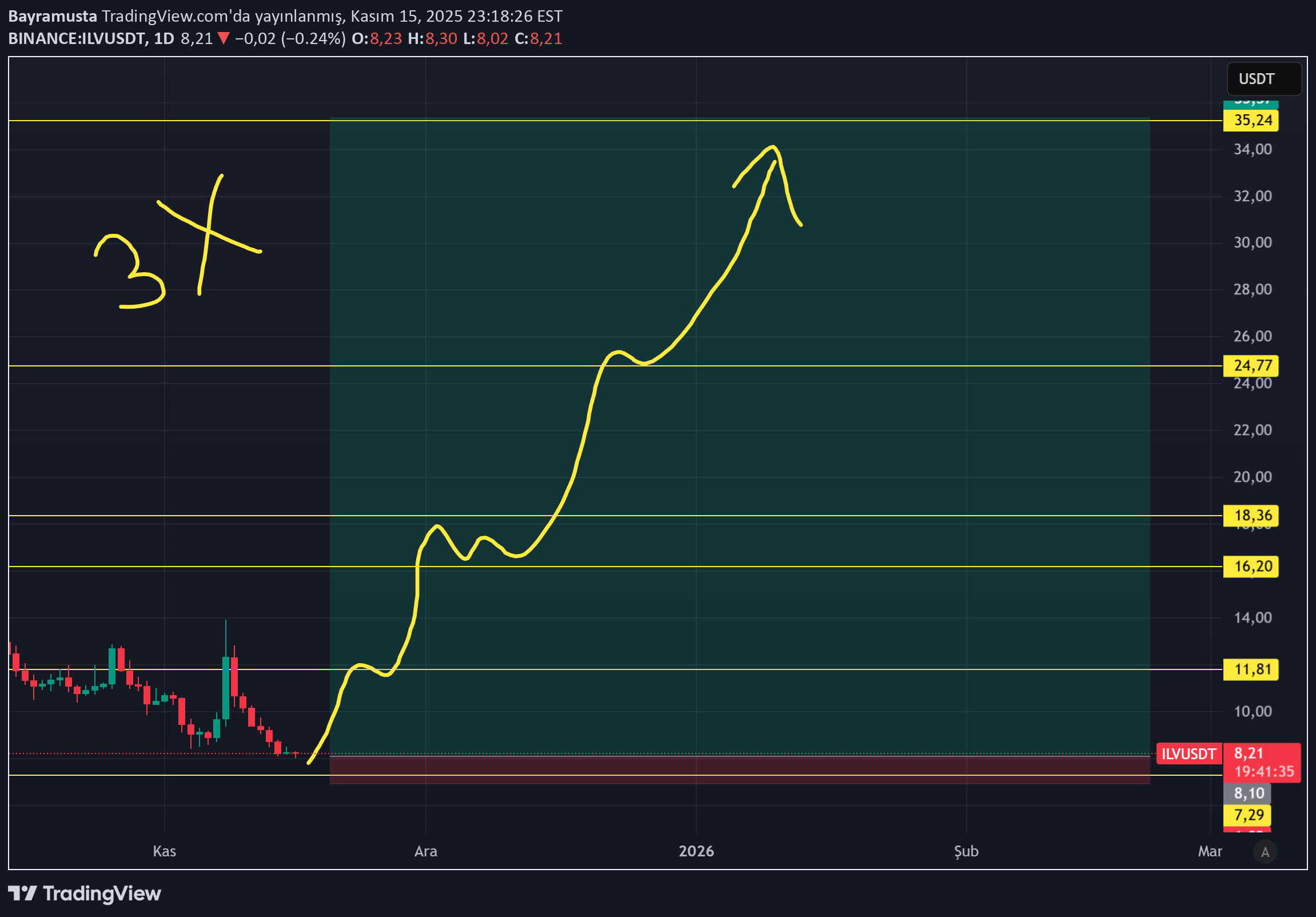Click the TradingView logo icon

click(22, 893)
